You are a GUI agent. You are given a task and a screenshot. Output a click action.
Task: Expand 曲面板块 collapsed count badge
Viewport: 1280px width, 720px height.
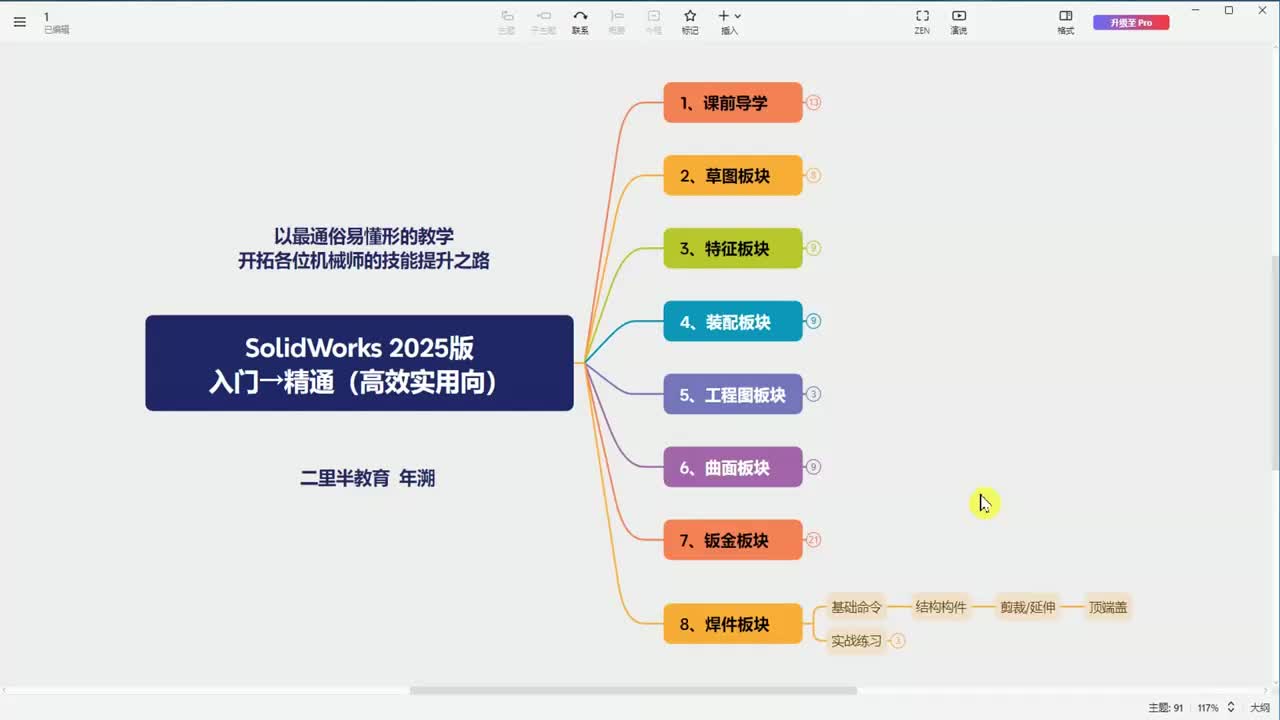tap(814, 467)
